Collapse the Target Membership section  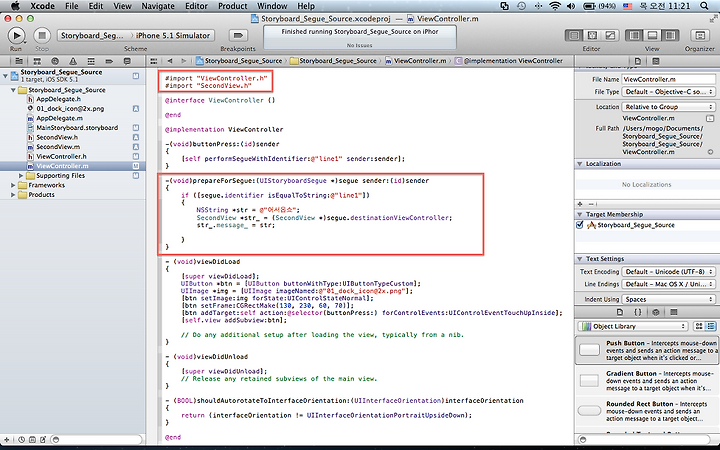click(580, 214)
